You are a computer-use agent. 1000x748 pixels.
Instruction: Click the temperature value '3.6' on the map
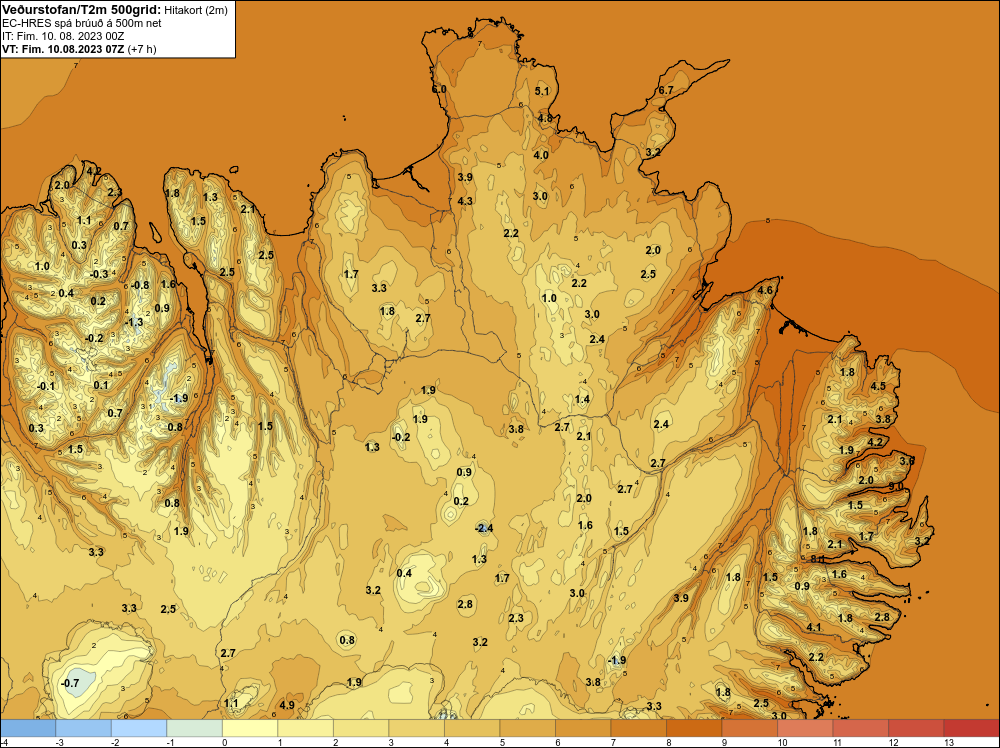(x=907, y=460)
